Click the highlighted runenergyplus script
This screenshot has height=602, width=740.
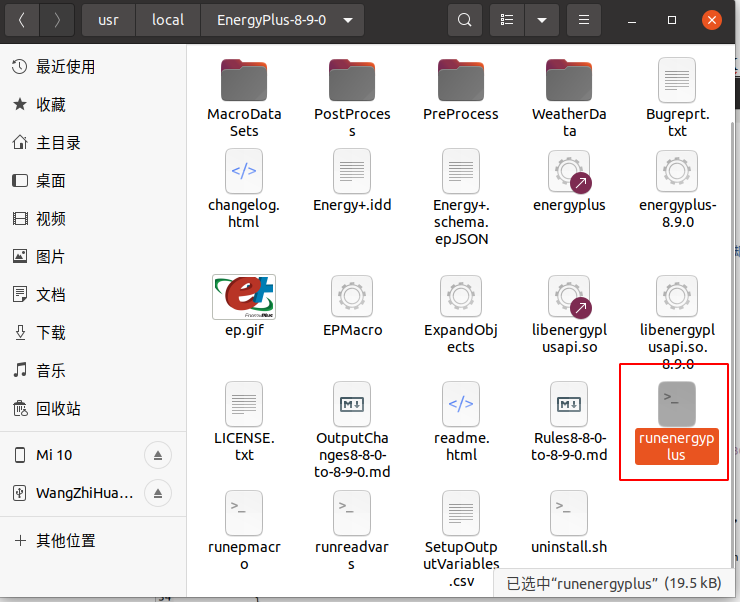tap(676, 423)
